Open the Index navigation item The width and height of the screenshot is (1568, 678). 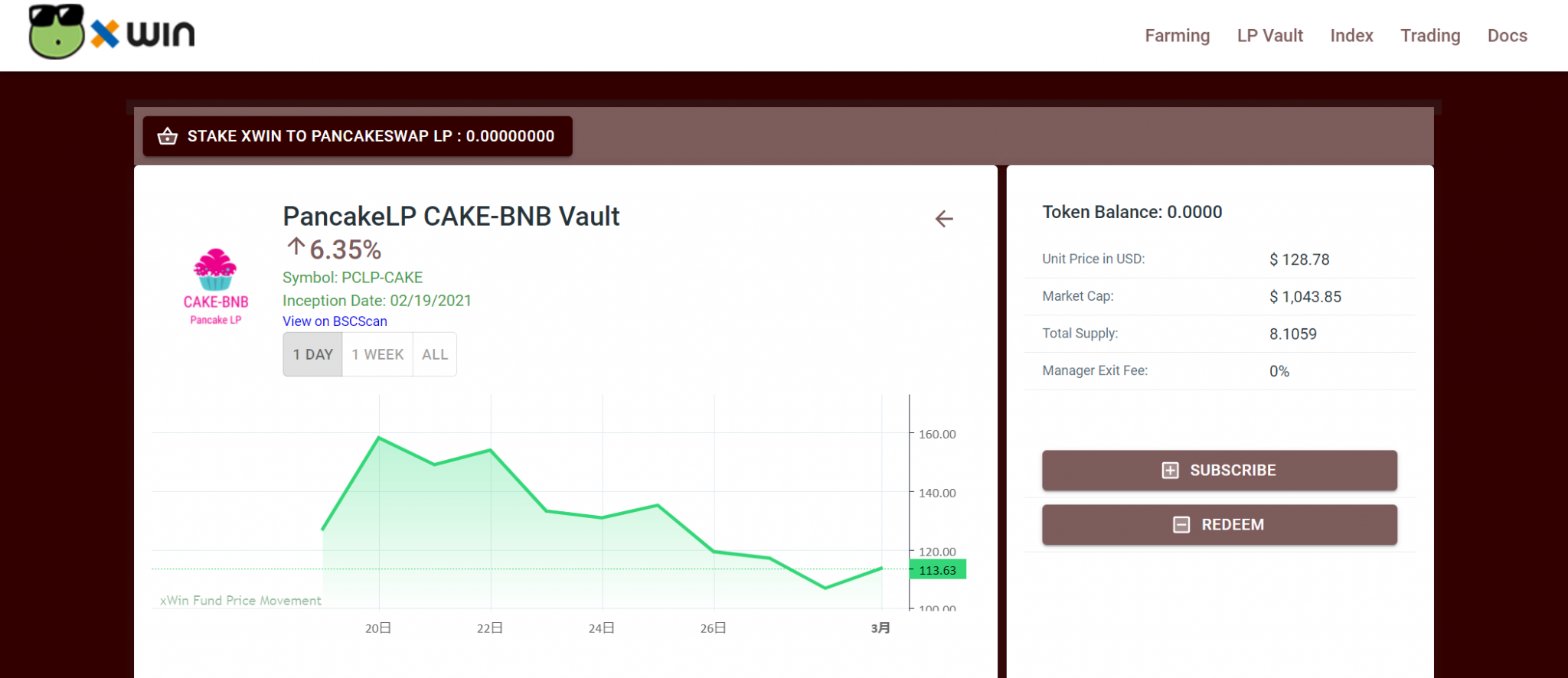click(x=1351, y=36)
